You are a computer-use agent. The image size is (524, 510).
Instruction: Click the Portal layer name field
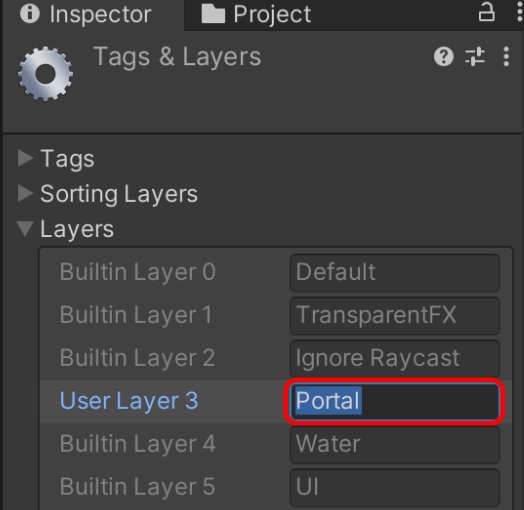395,401
